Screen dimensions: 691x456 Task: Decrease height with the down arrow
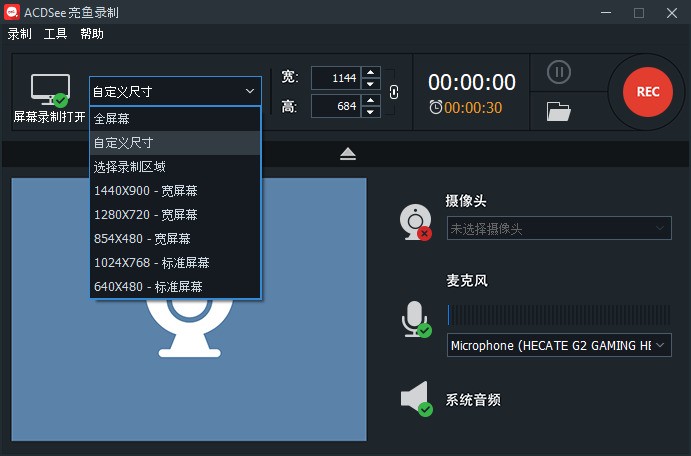tap(371, 112)
